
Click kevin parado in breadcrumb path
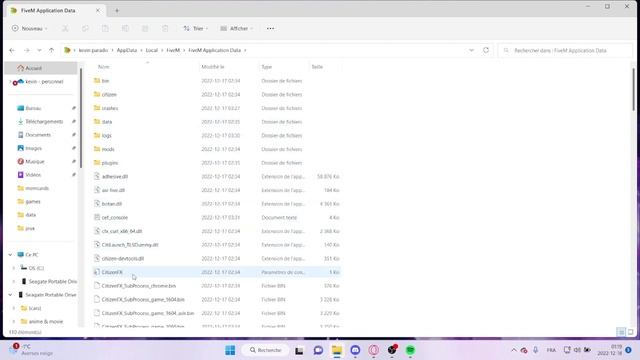coord(93,50)
